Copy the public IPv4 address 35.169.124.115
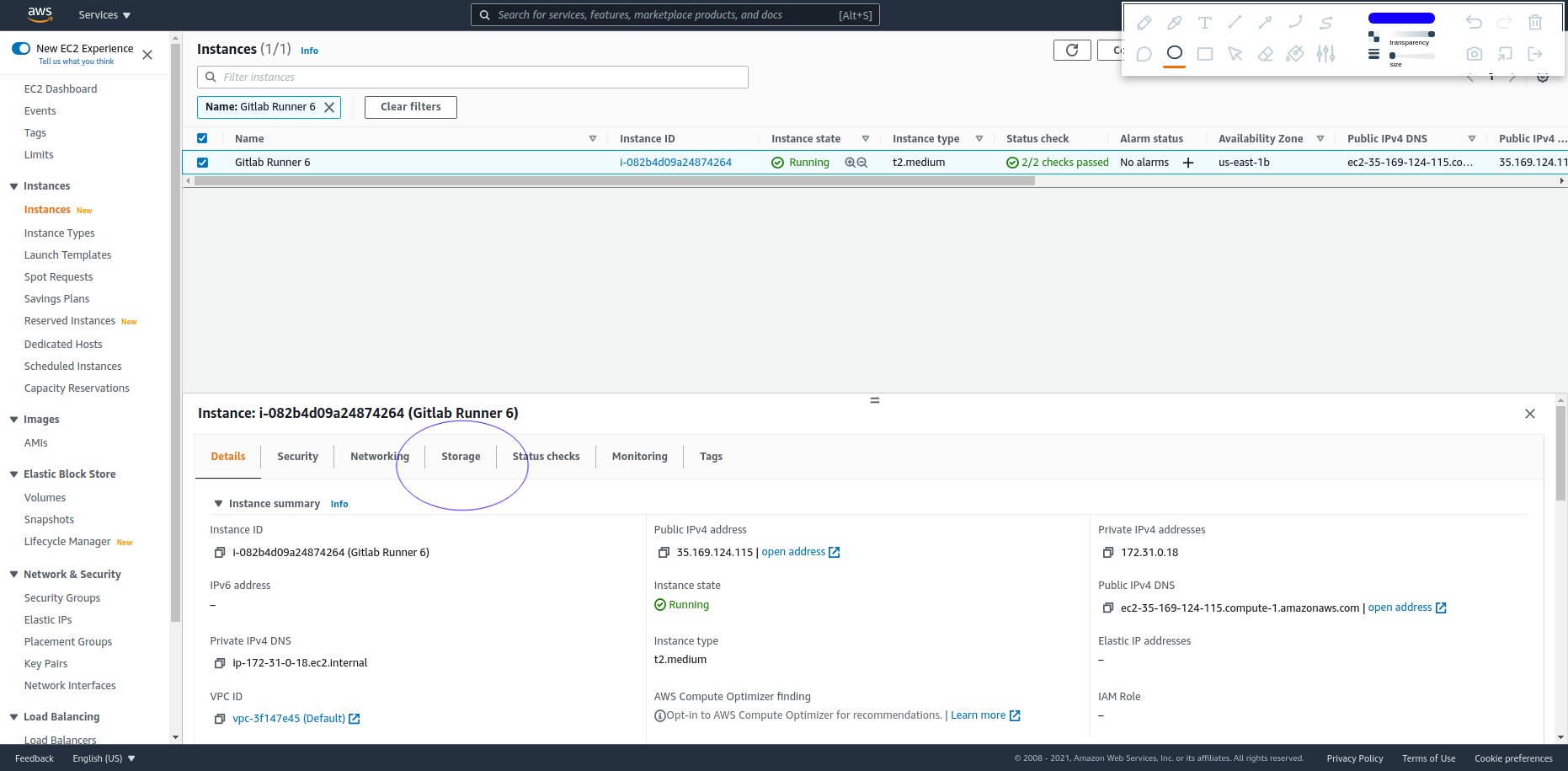Image resolution: width=1568 pixels, height=771 pixels. [x=664, y=553]
